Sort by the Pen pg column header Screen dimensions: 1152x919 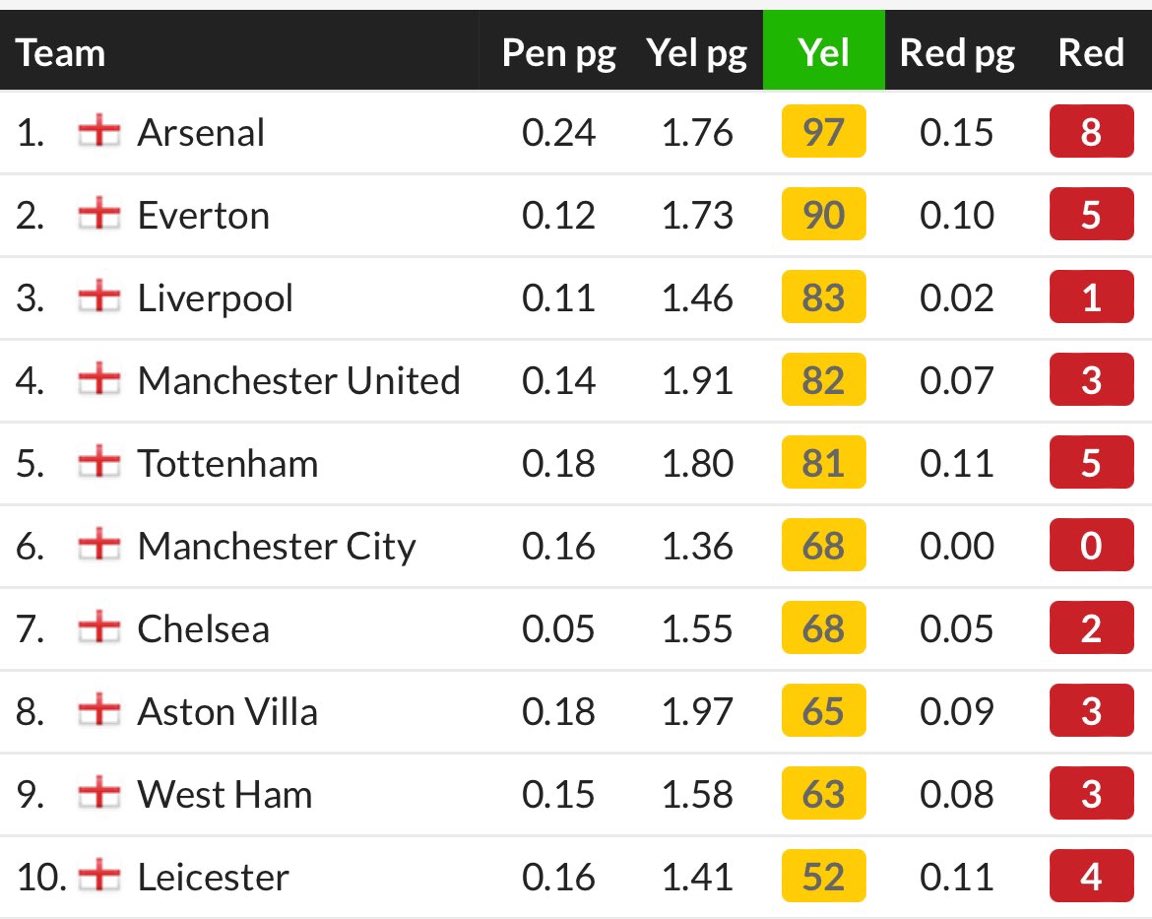click(x=558, y=52)
